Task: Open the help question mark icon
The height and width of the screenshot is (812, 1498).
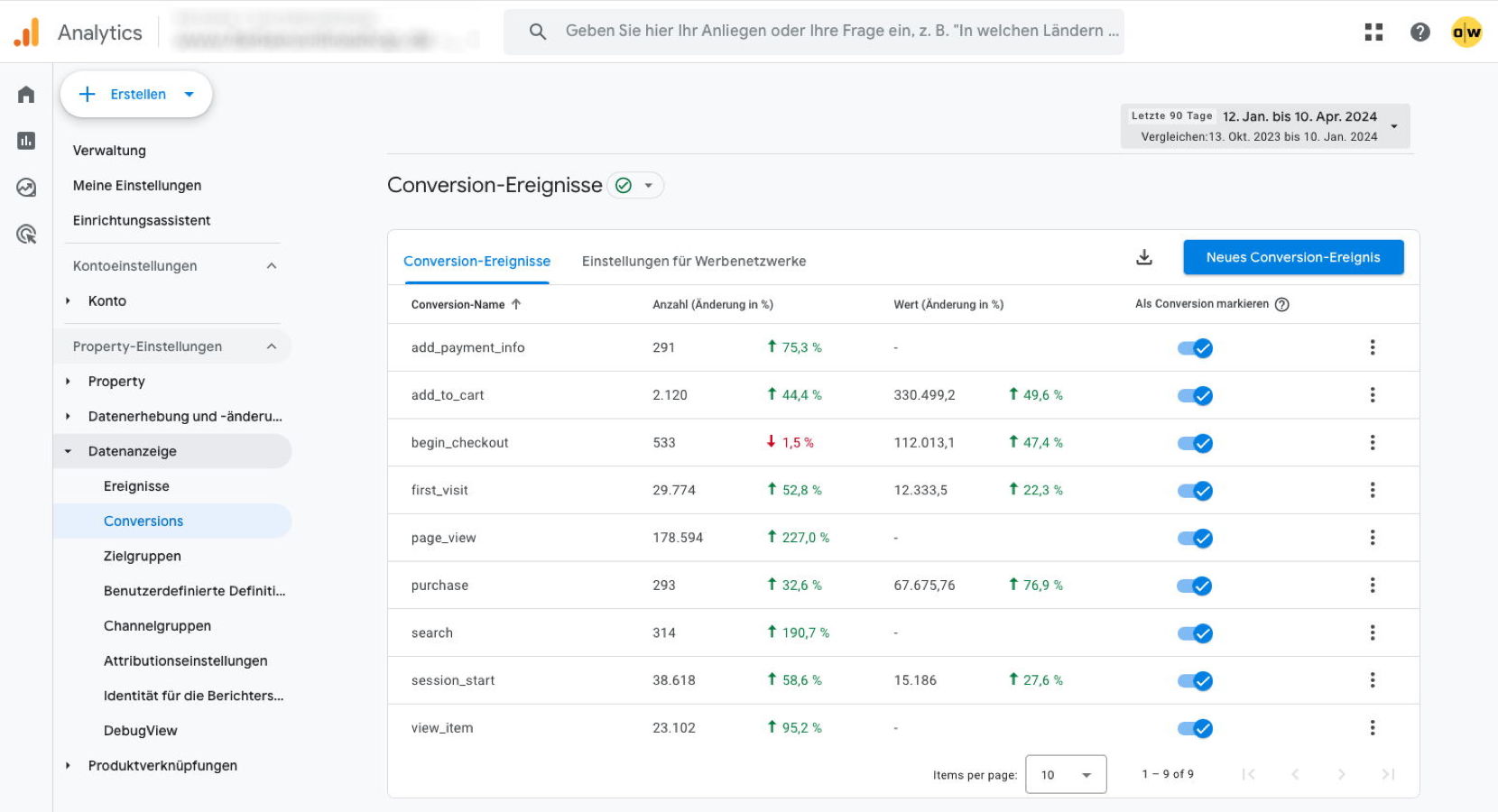Action: click(x=1419, y=32)
